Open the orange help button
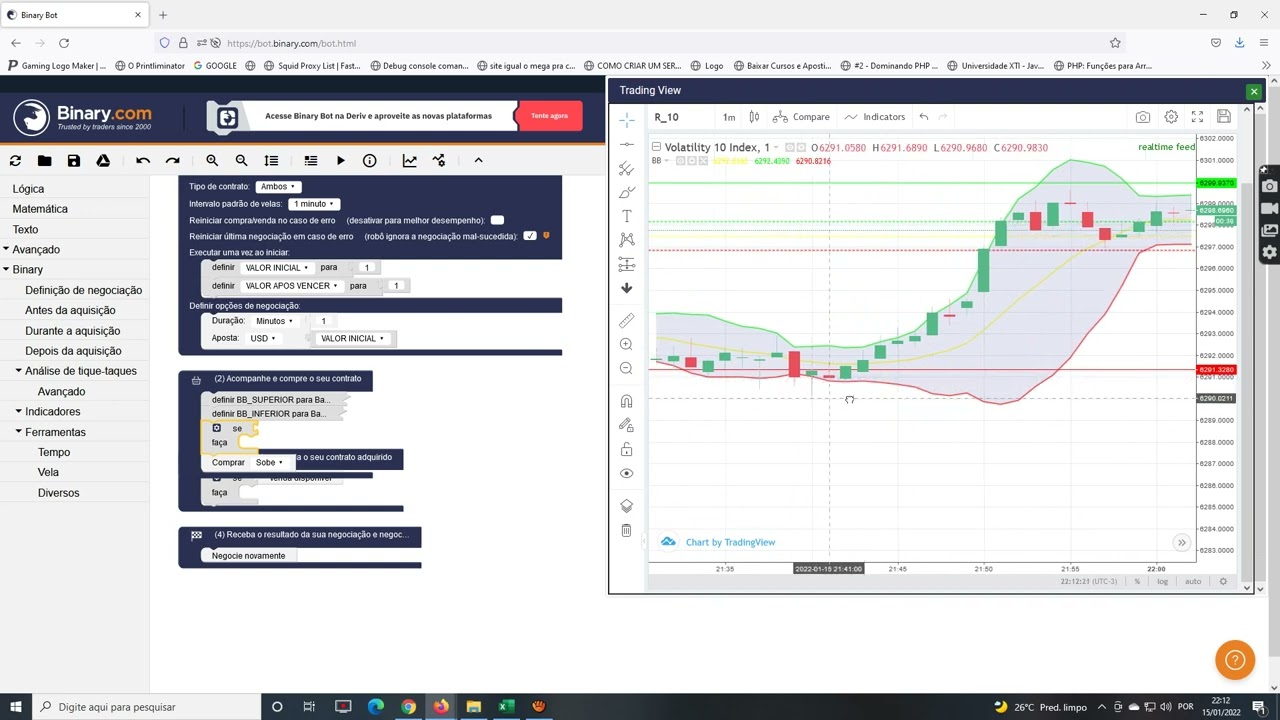Image resolution: width=1280 pixels, height=720 pixels. point(1235,660)
